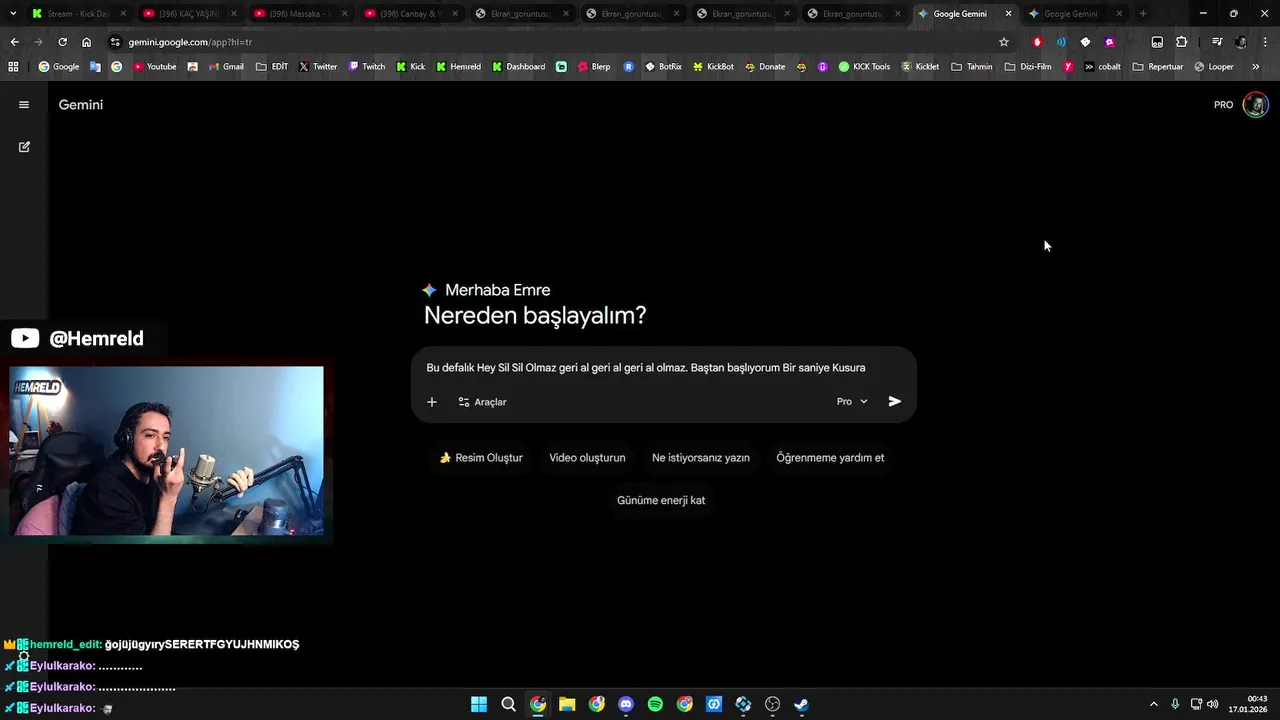
Task: Open the Twitch bookmark
Action: 366,67
